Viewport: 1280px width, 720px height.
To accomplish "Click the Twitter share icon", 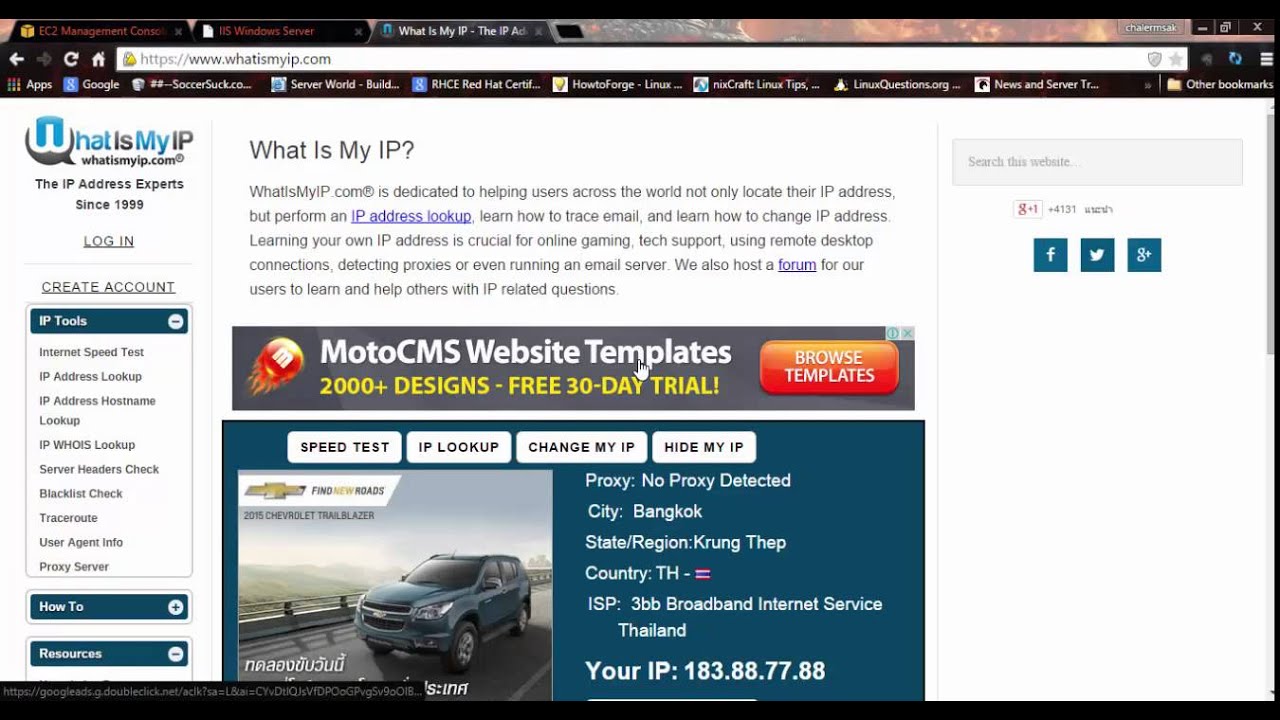I will click(x=1097, y=255).
